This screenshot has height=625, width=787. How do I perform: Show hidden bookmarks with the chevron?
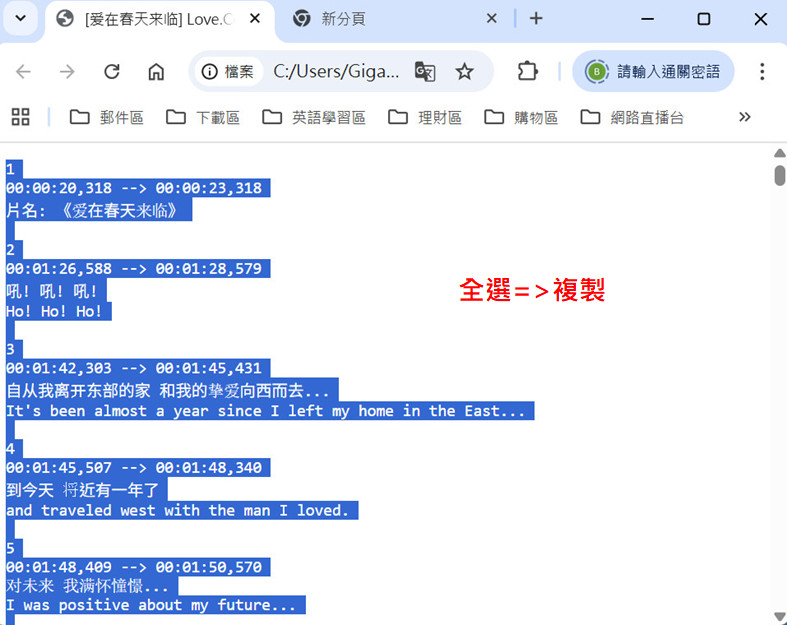pyautogui.click(x=744, y=117)
